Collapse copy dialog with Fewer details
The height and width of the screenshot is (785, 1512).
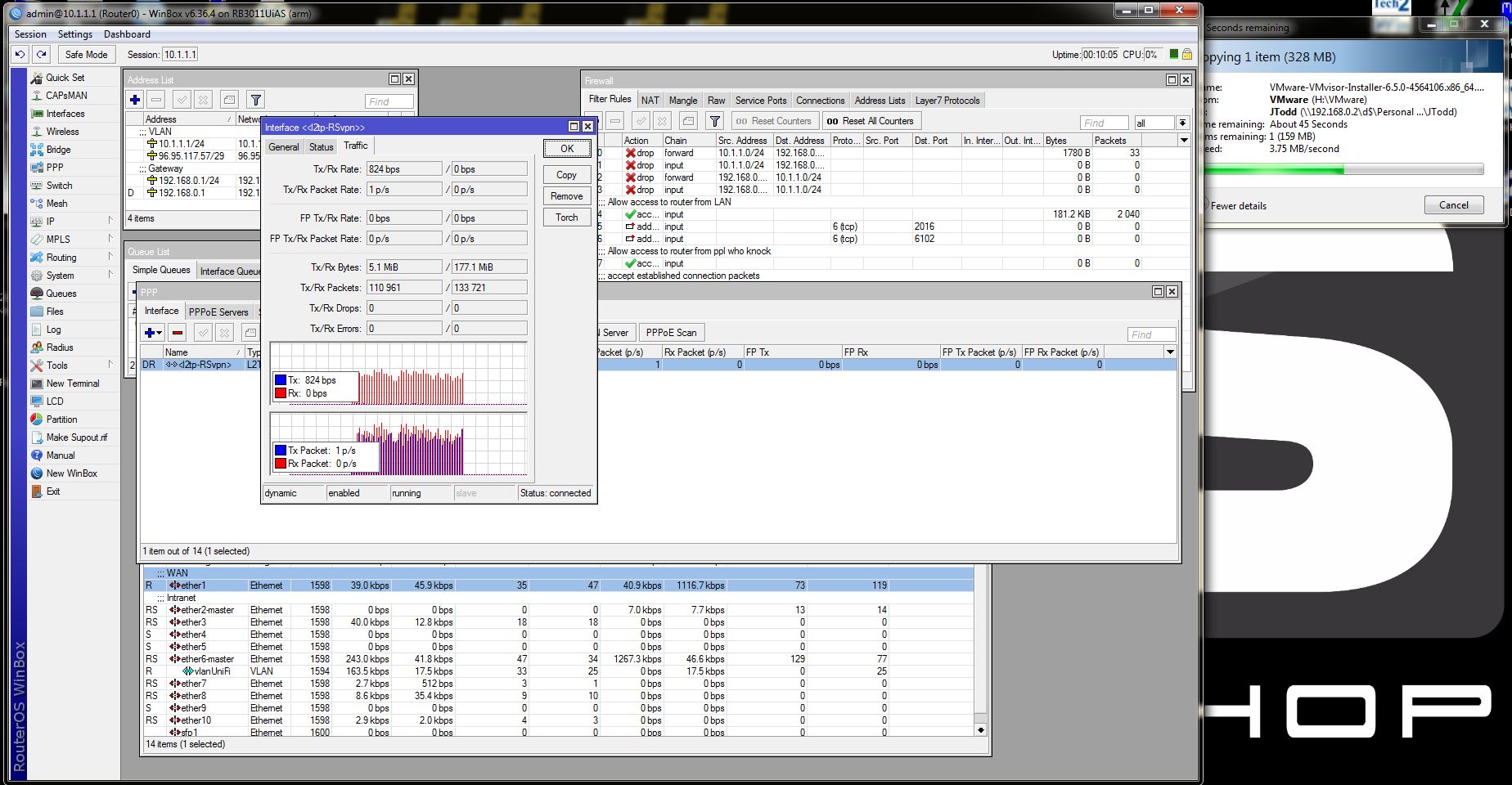pyautogui.click(x=1238, y=206)
